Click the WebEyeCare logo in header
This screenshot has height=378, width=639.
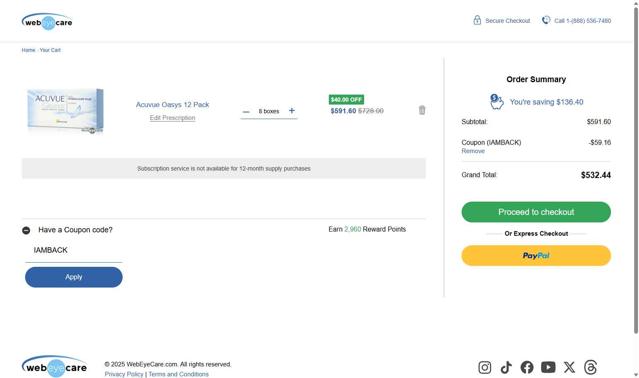click(47, 21)
